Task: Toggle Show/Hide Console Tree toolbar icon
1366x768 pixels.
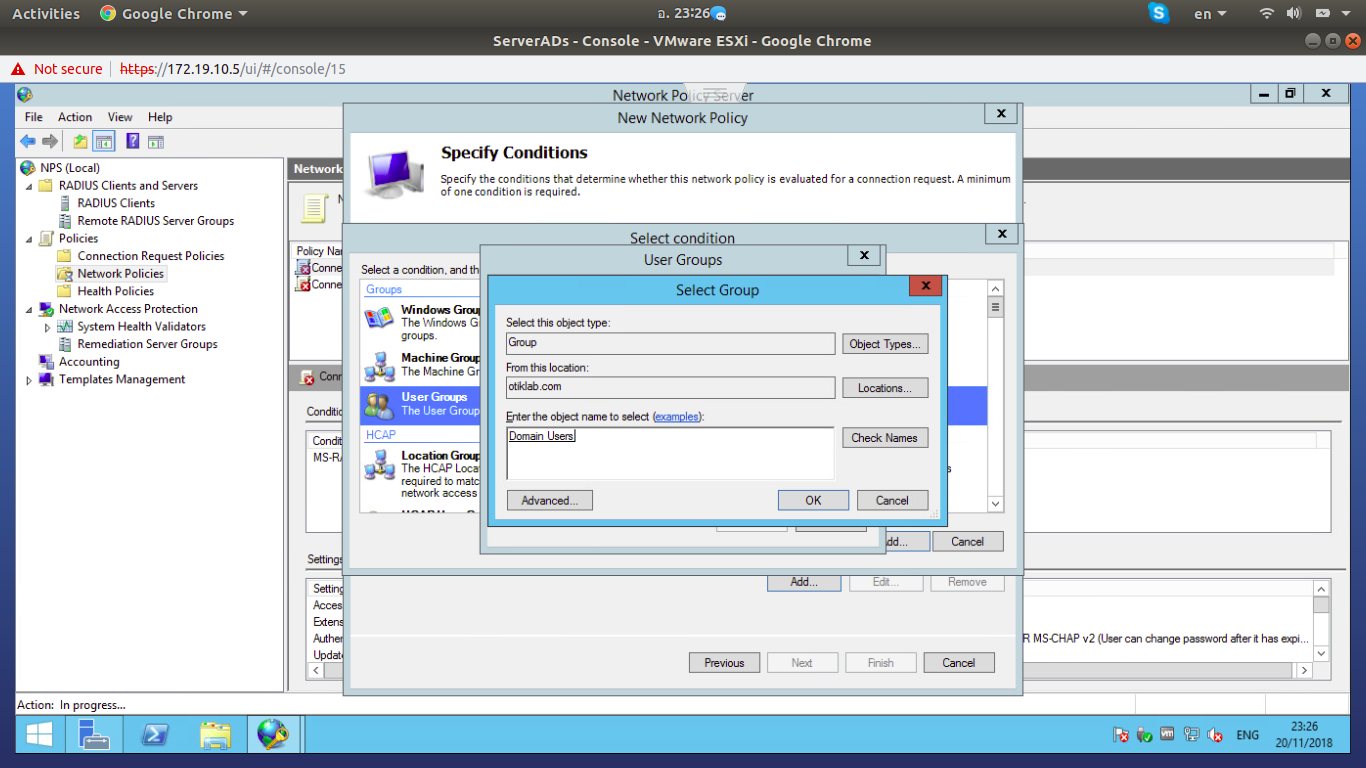Action: tap(104, 141)
